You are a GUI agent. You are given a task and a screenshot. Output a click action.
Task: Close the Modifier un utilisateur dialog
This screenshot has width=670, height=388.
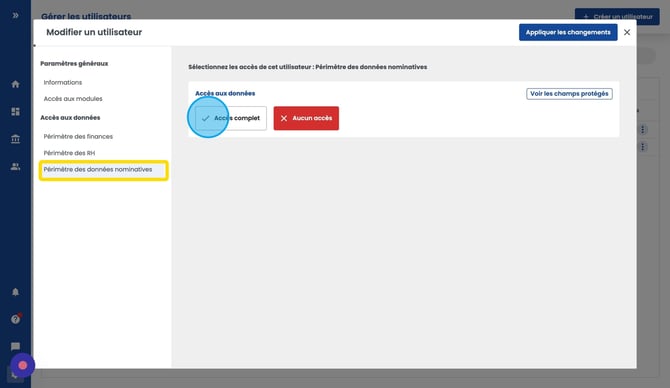pos(627,32)
